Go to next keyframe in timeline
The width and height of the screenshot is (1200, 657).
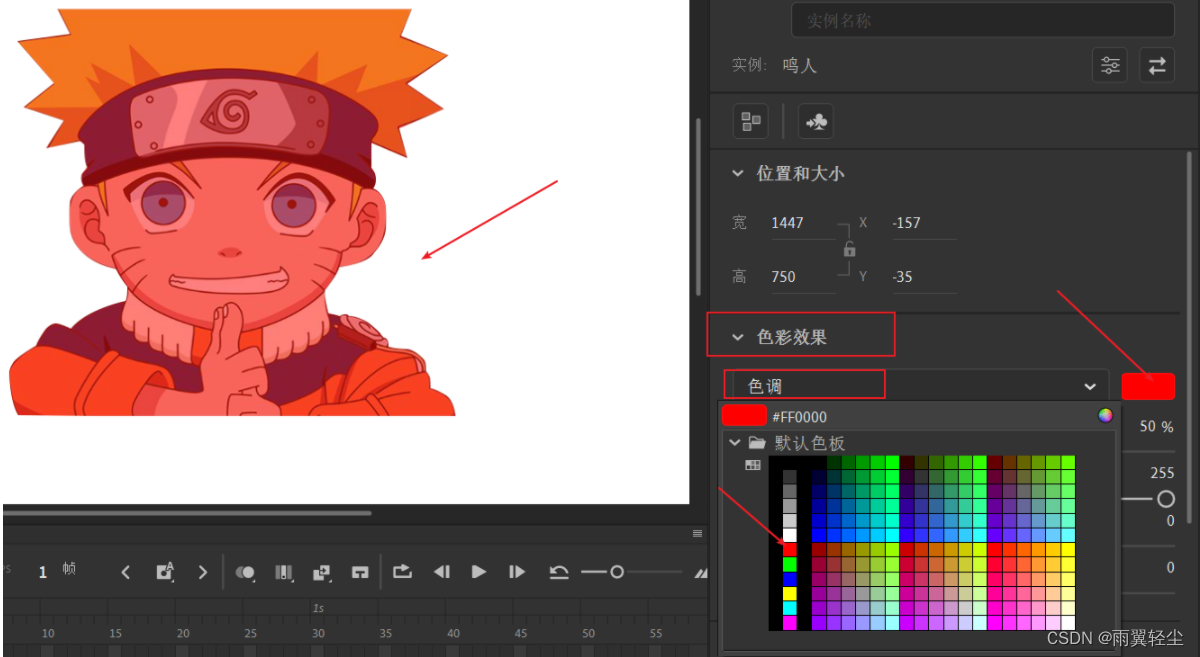click(x=203, y=572)
